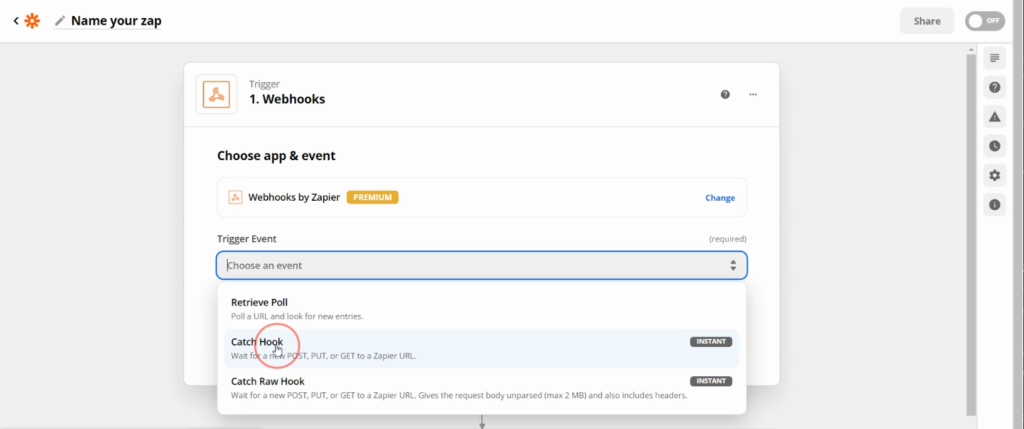Click the Trigger Event dropdown arrows
The width and height of the screenshot is (1024, 429).
point(733,266)
